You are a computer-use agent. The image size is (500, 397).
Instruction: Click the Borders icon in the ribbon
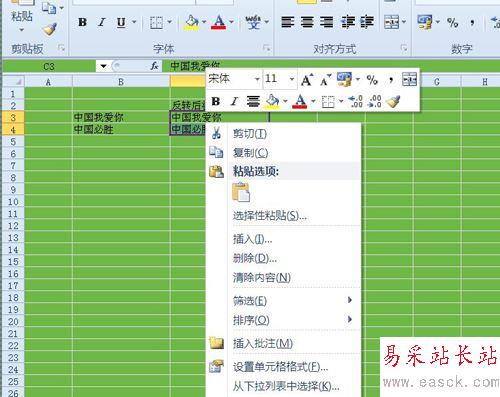point(156,22)
